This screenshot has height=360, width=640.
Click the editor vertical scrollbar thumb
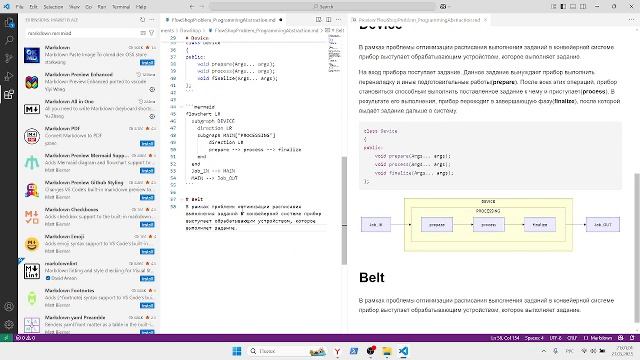pyautogui.click(x=344, y=211)
